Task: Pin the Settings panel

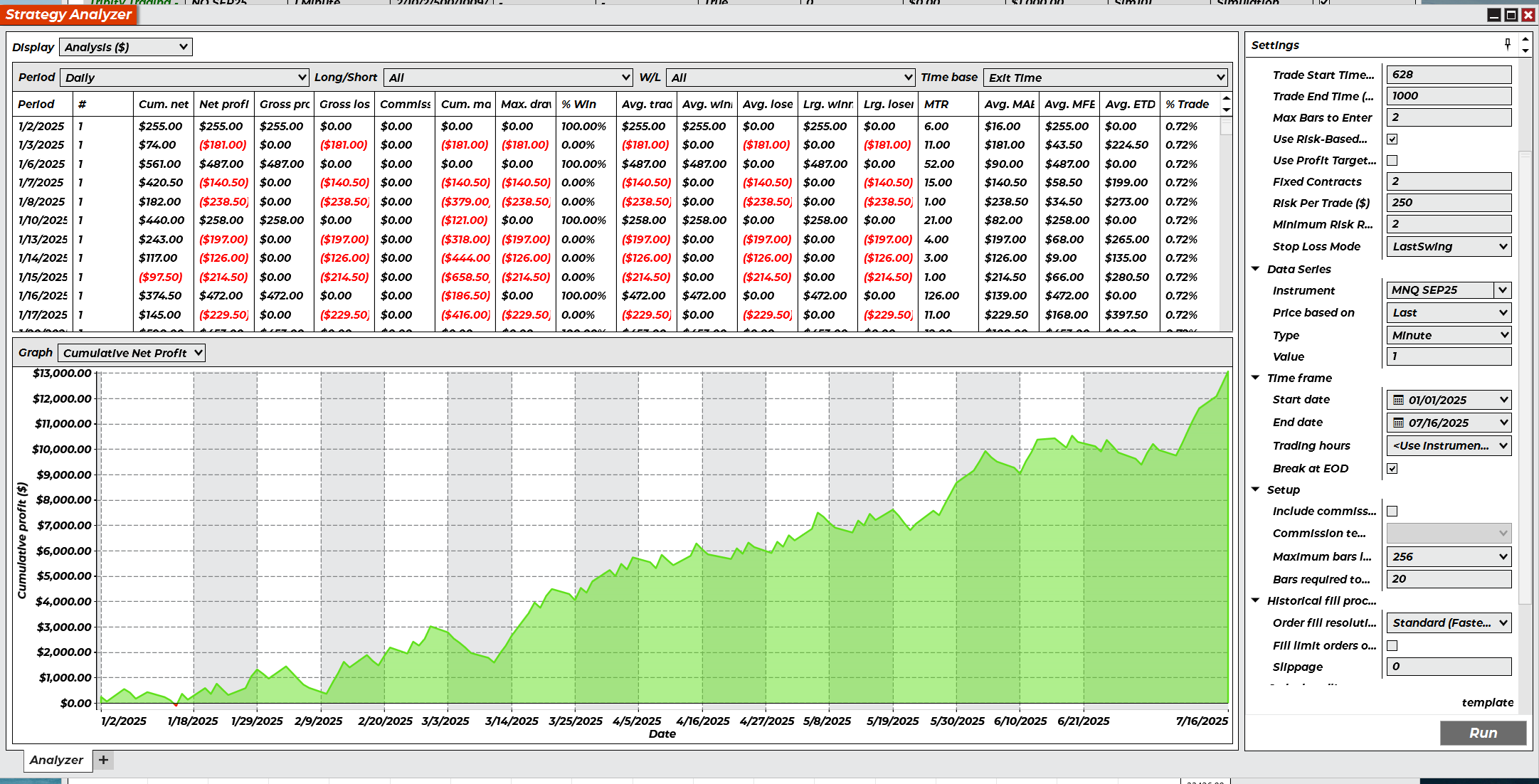Action: click(x=1507, y=44)
